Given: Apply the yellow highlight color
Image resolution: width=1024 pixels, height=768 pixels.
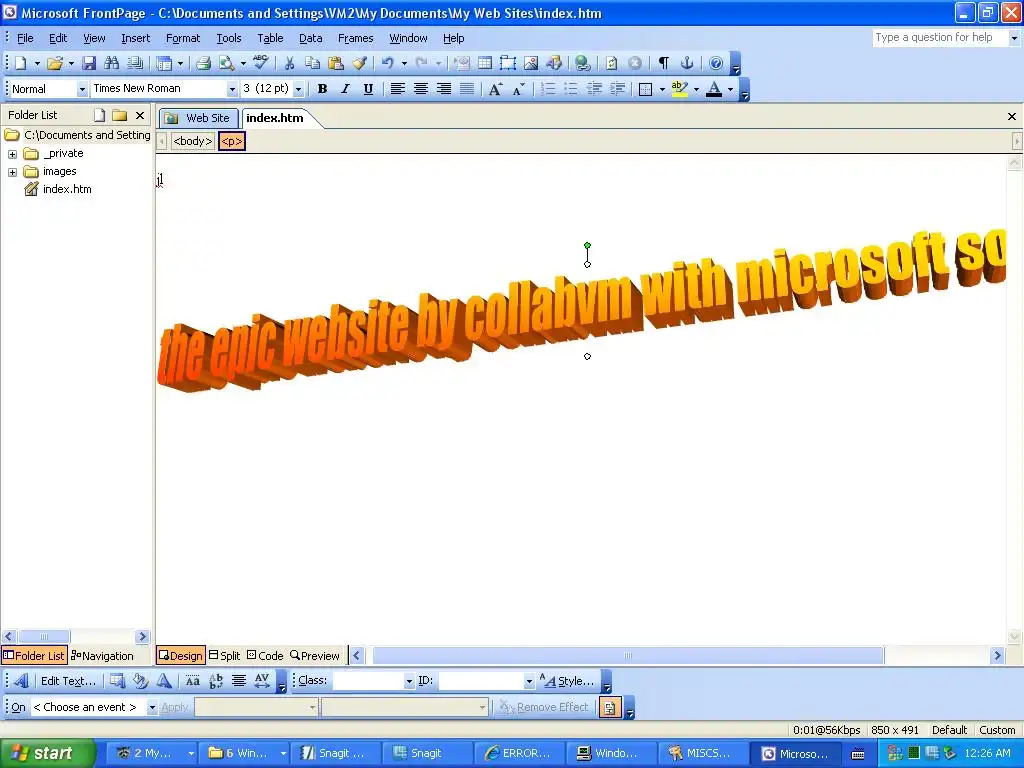Looking at the screenshot, I should tap(680, 89).
